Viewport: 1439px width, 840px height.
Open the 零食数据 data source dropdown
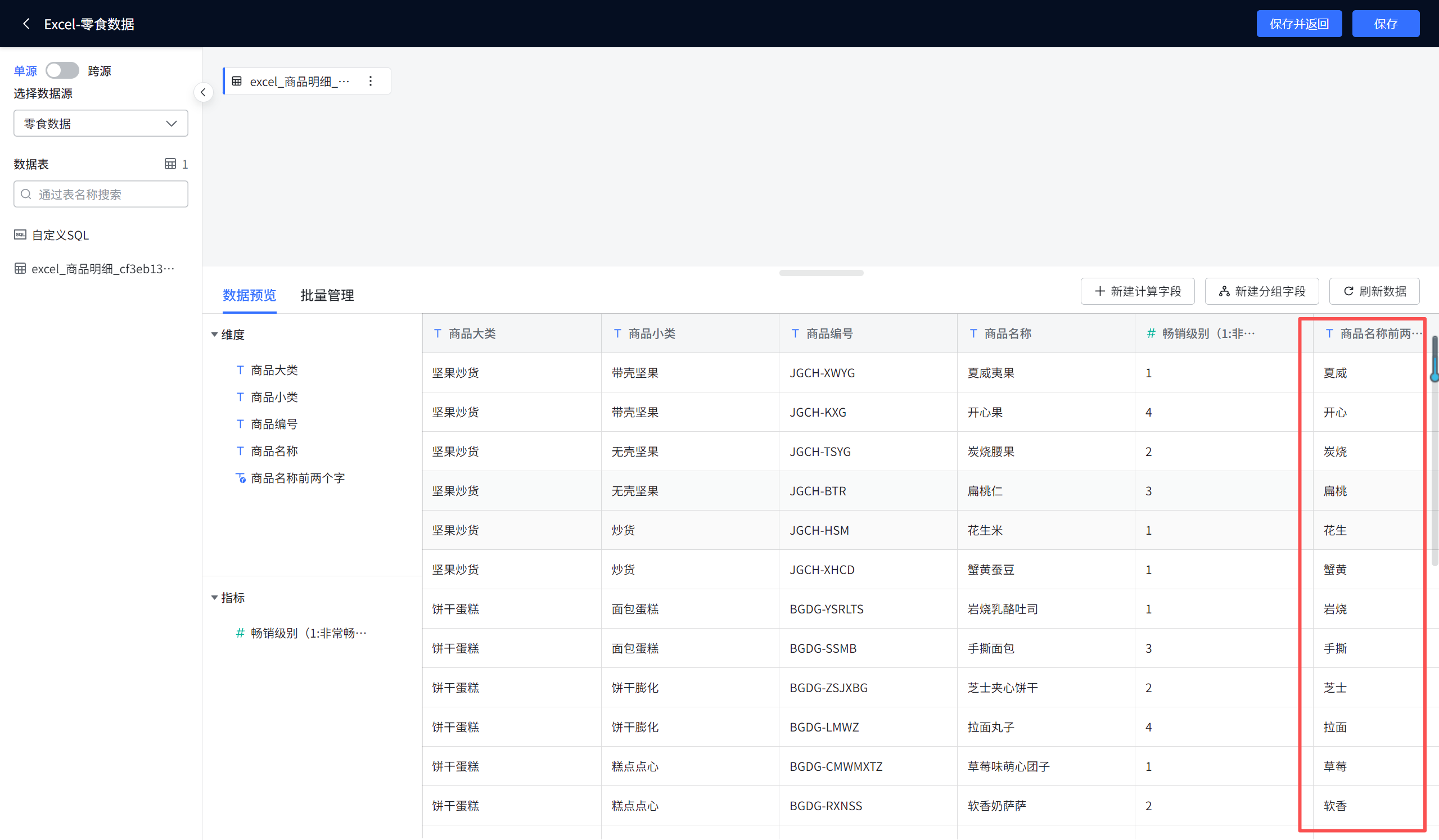101,123
